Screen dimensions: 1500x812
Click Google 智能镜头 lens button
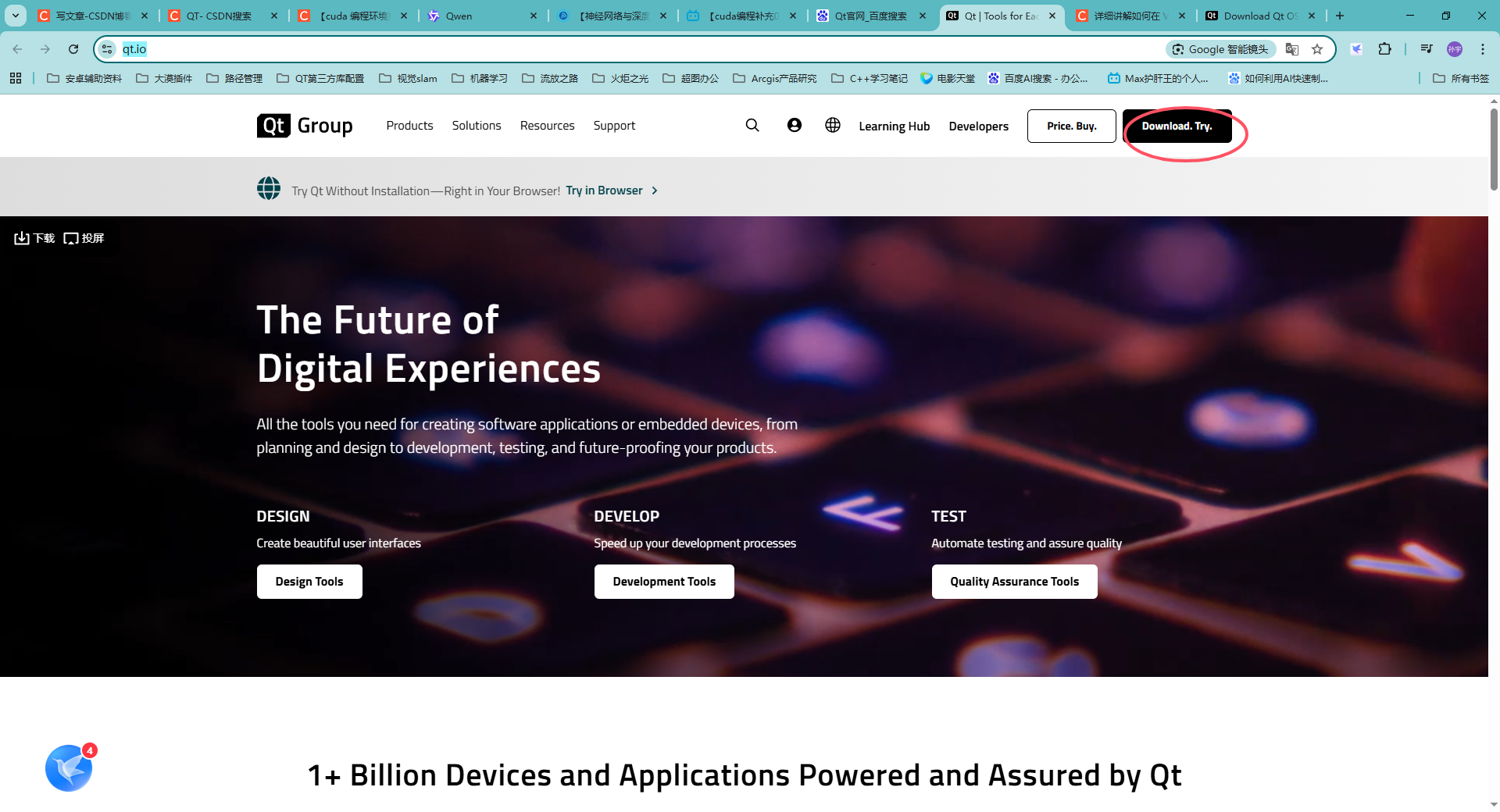tap(1220, 49)
